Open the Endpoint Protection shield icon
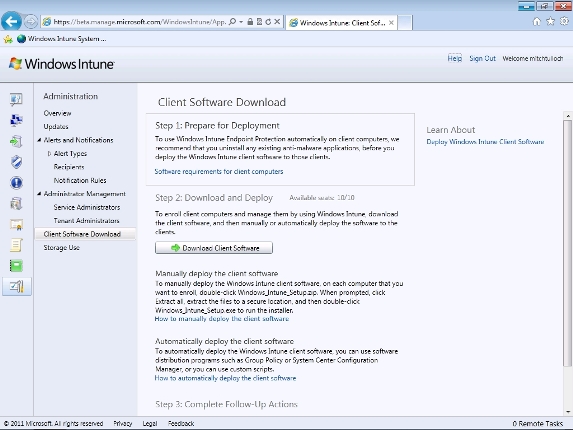Image resolution: width=573 pixels, height=430 pixels. tap(16, 162)
